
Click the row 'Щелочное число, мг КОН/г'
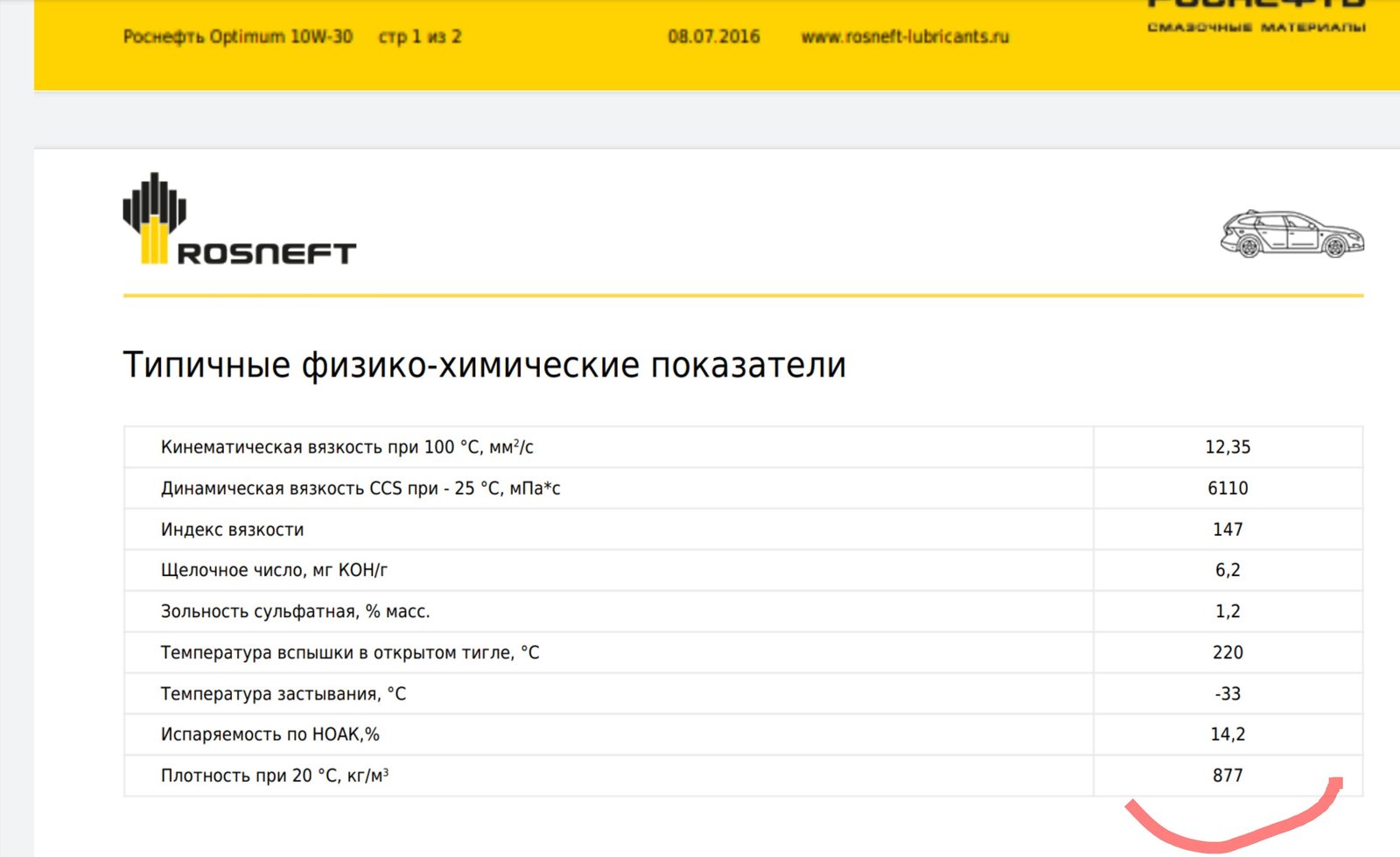coord(744,570)
